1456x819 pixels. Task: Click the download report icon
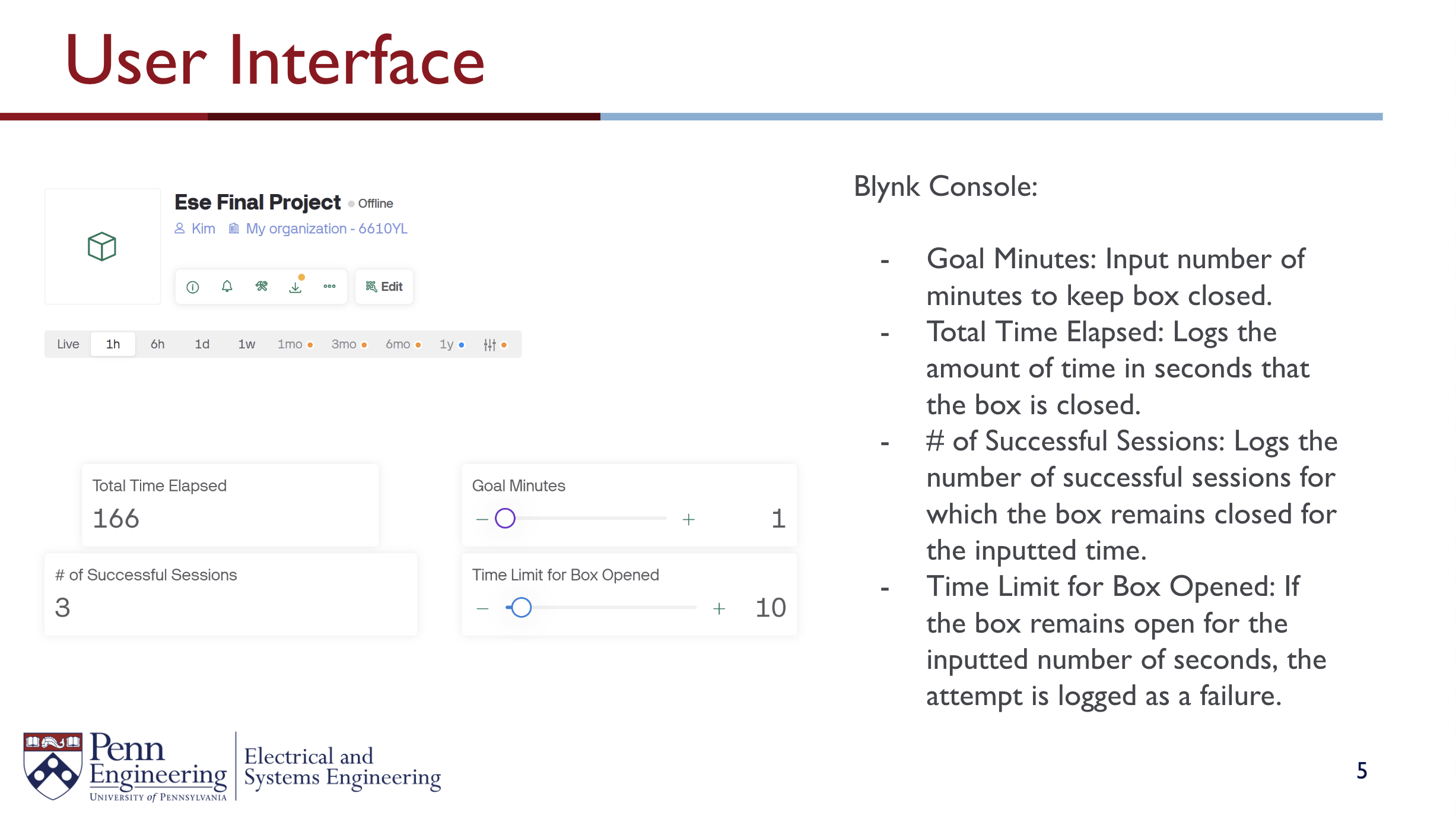click(x=295, y=287)
